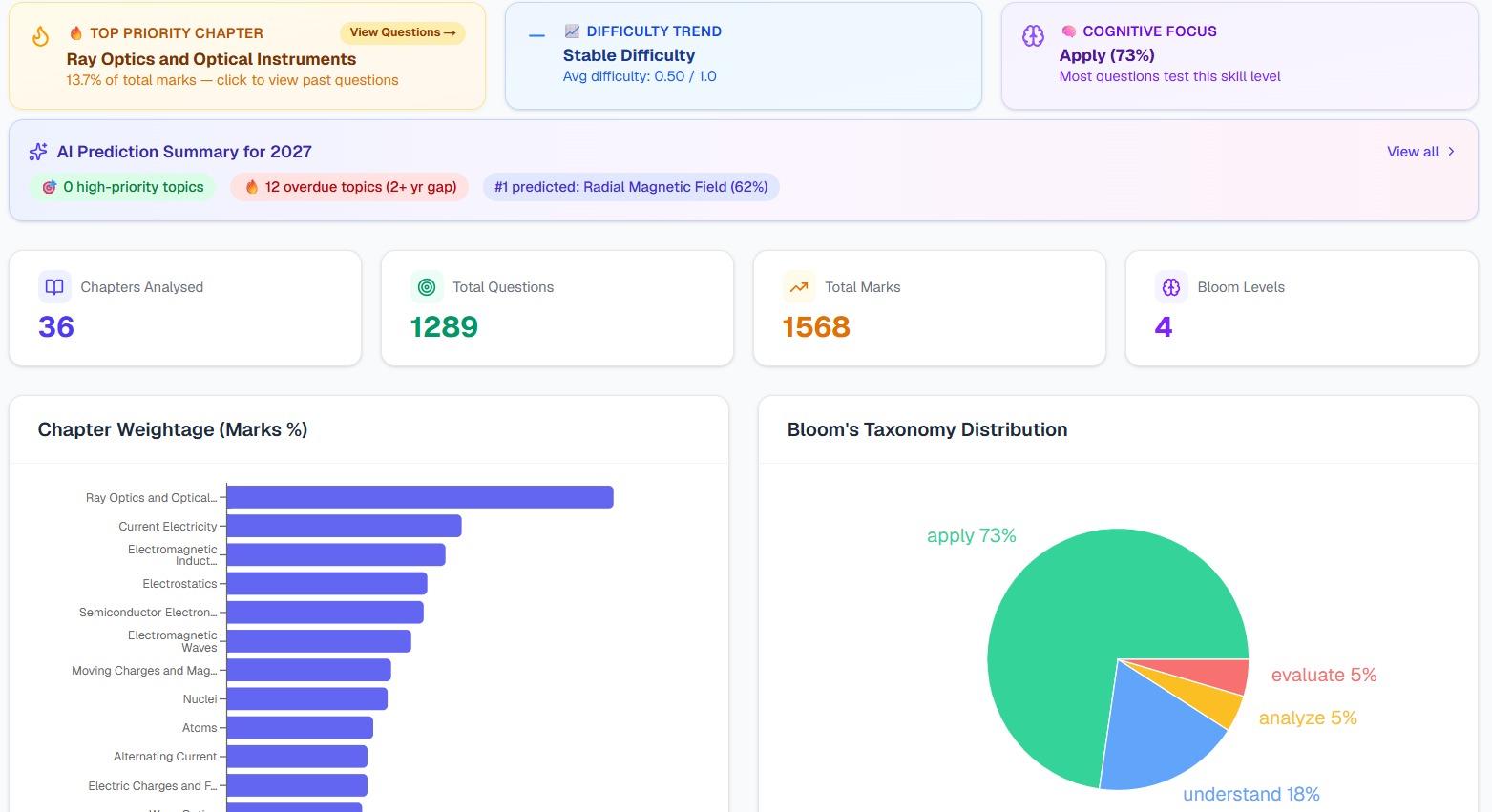
Task: Click the flame icon in Top Priority card
Action: [40, 36]
